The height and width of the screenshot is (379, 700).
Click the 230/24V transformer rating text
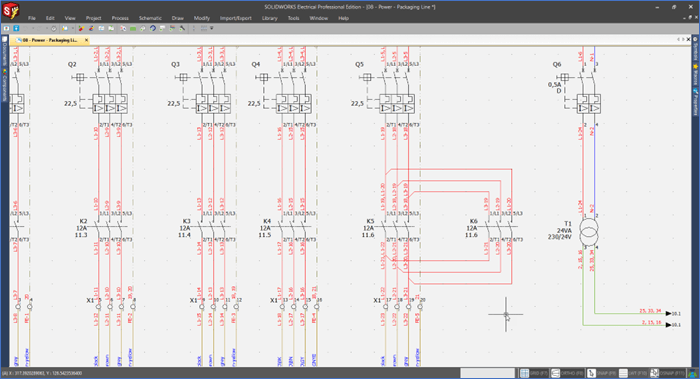click(x=560, y=237)
